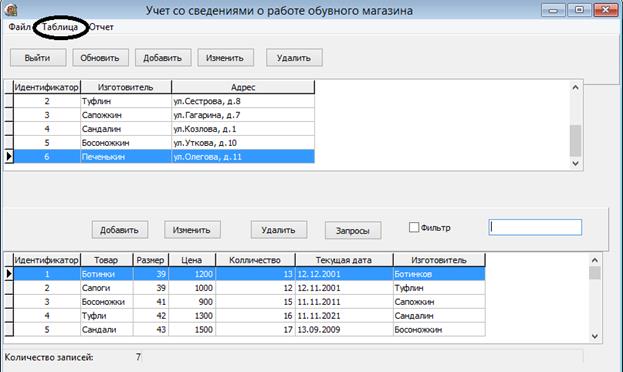Select the Туфли product cell
Viewport: 623px width, 372px height.
pos(106,316)
